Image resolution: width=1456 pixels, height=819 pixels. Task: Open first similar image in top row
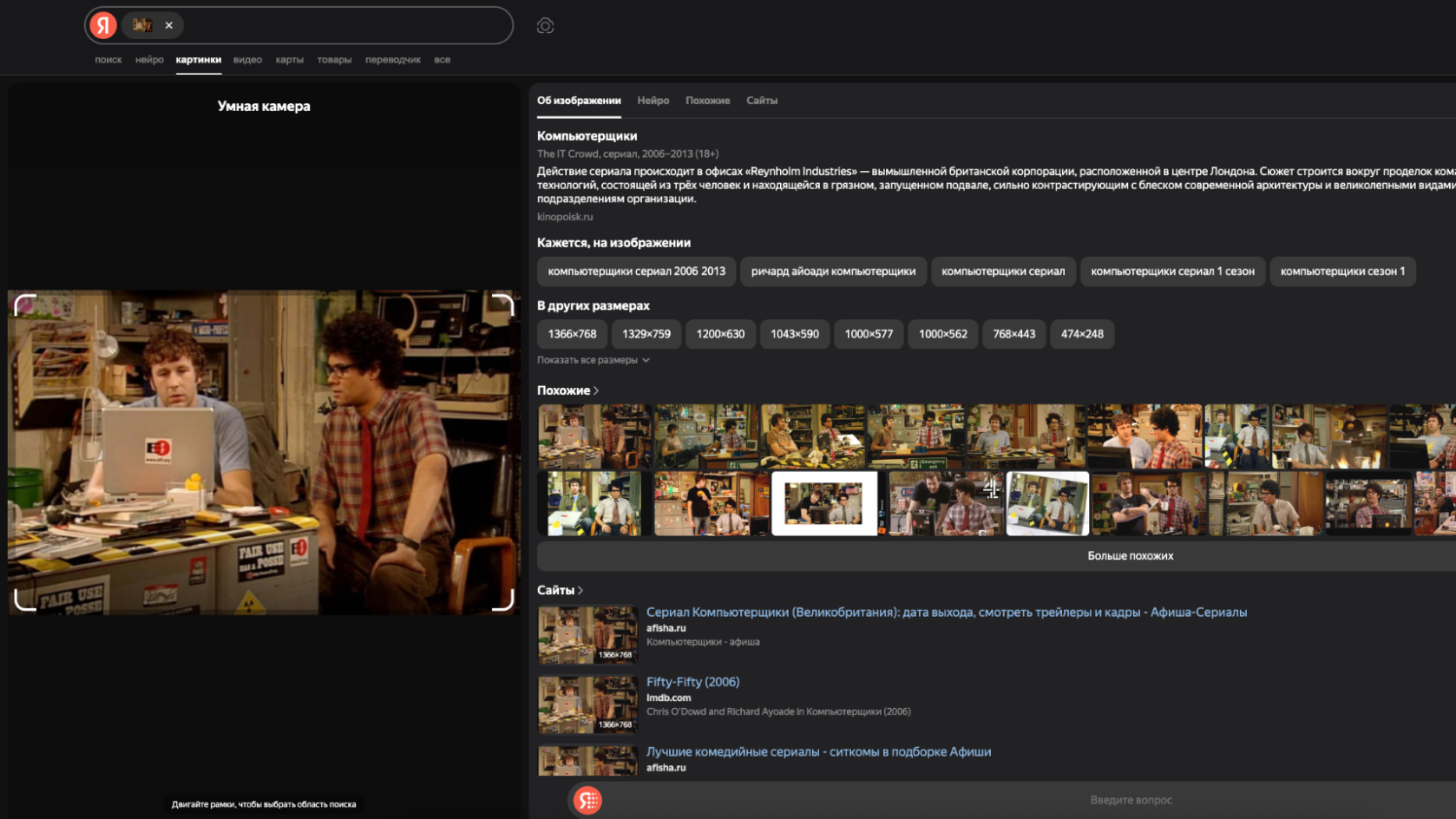pos(594,436)
